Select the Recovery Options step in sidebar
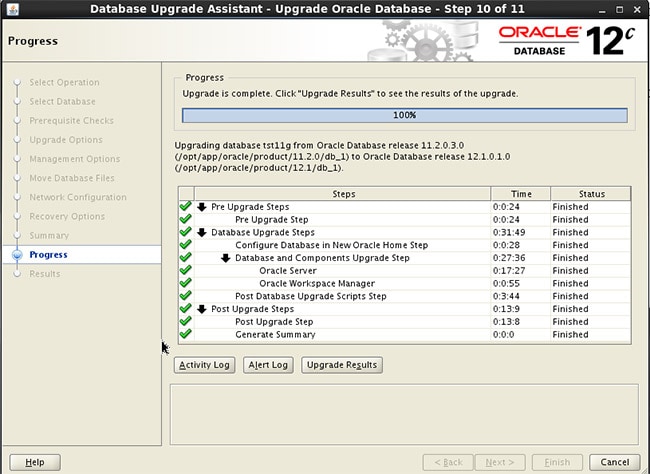The width and height of the screenshot is (650, 474). (67, 216)
